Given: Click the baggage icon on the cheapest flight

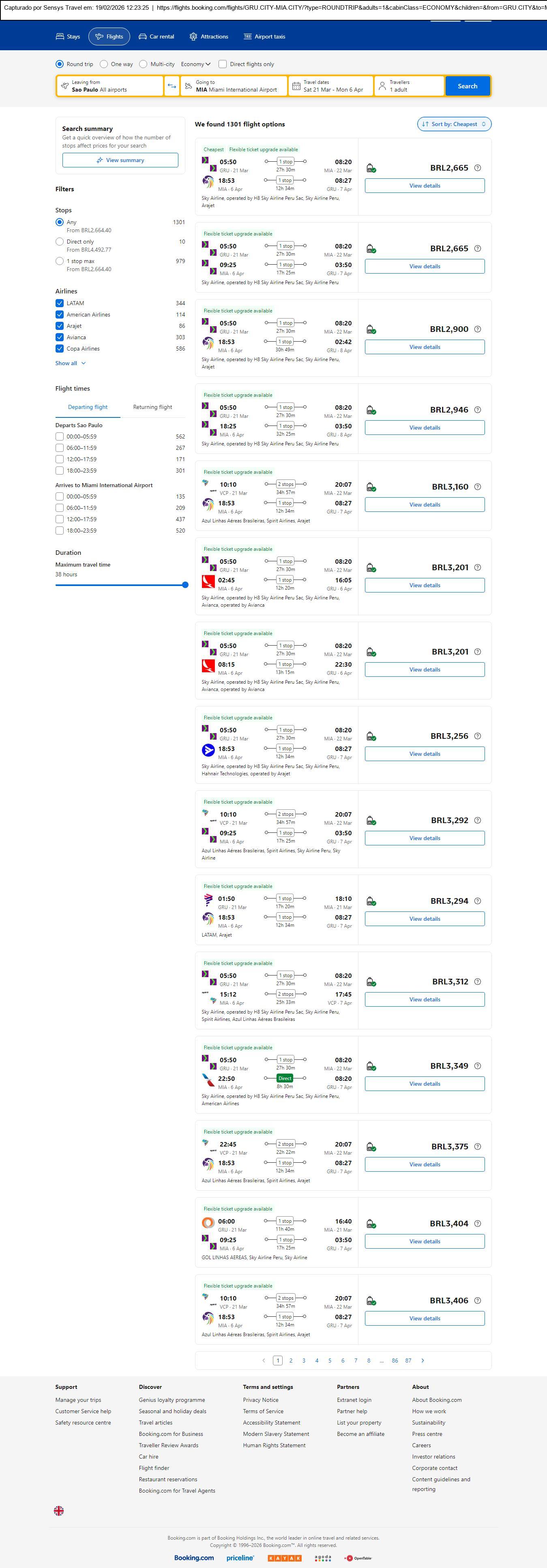Looking at the screenshot, I should pos(371,168).
